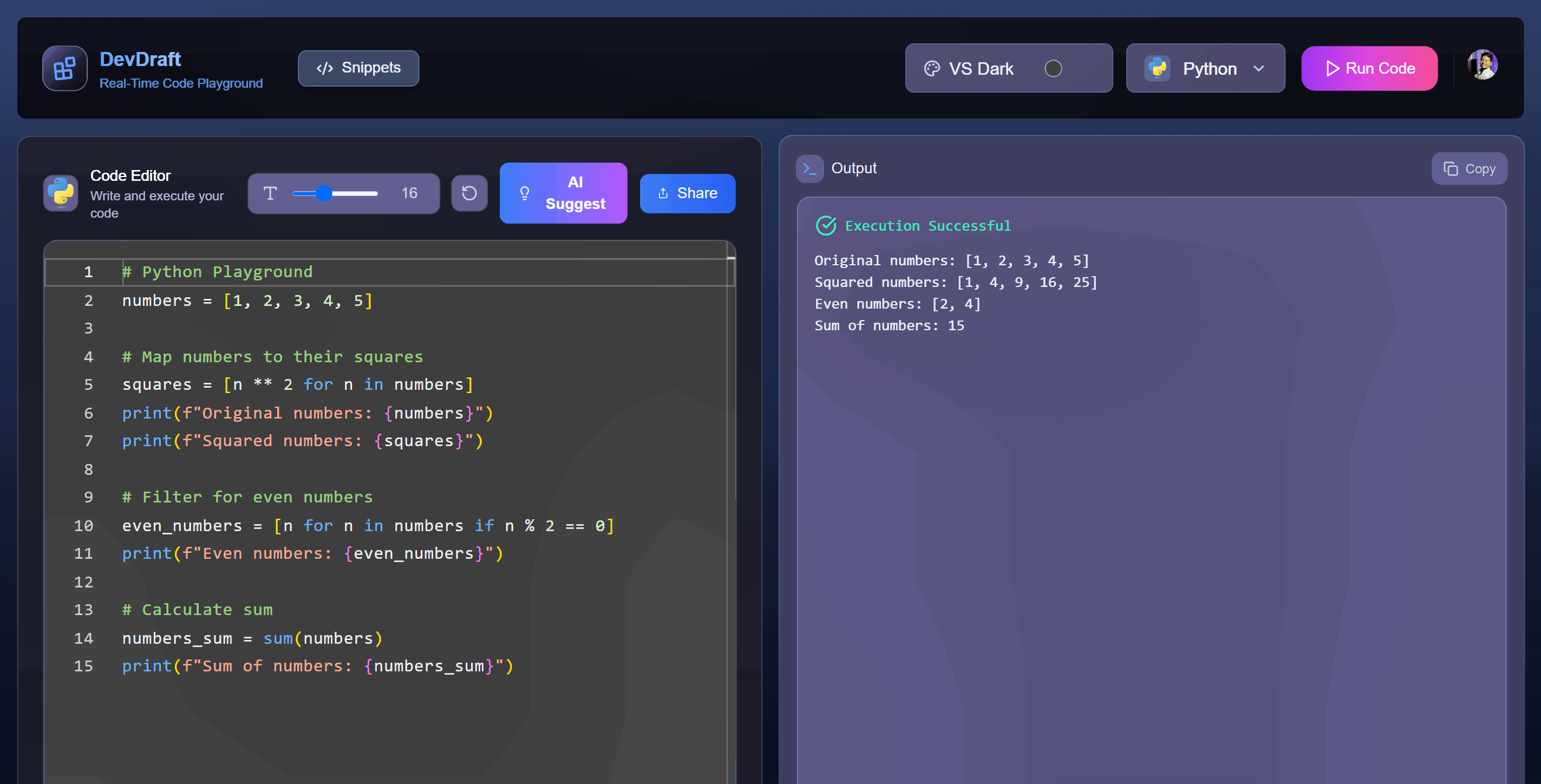The image size is (1541, 784).
Task: Run the code with Run Code button
Action: (1369, 69)
